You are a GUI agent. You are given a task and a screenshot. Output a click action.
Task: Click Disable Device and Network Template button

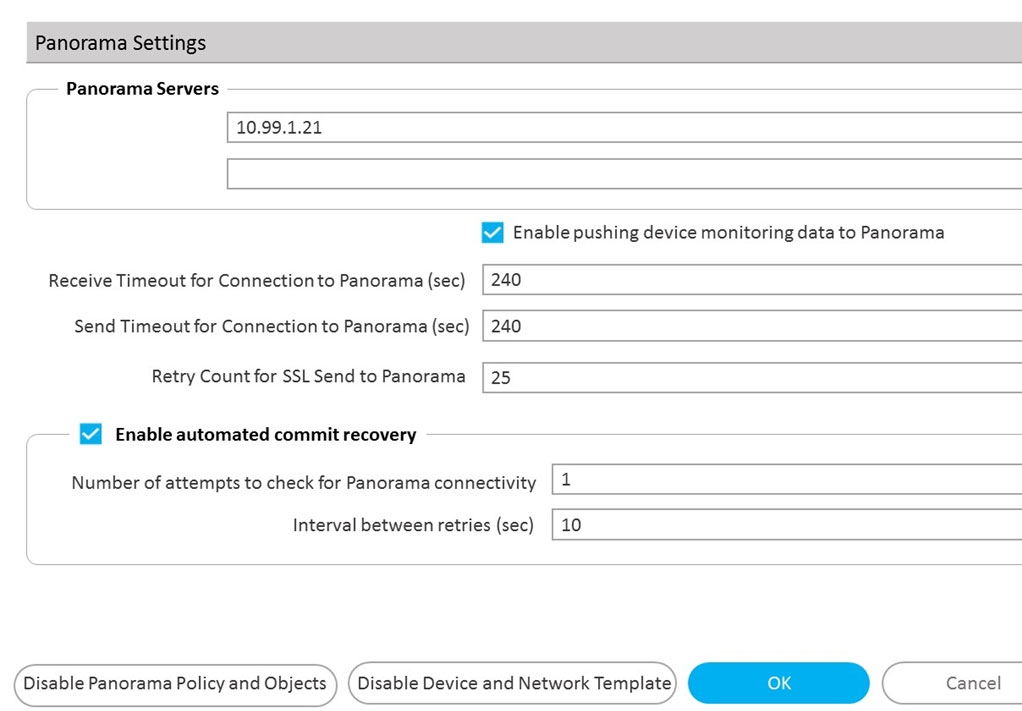point(513,684)
